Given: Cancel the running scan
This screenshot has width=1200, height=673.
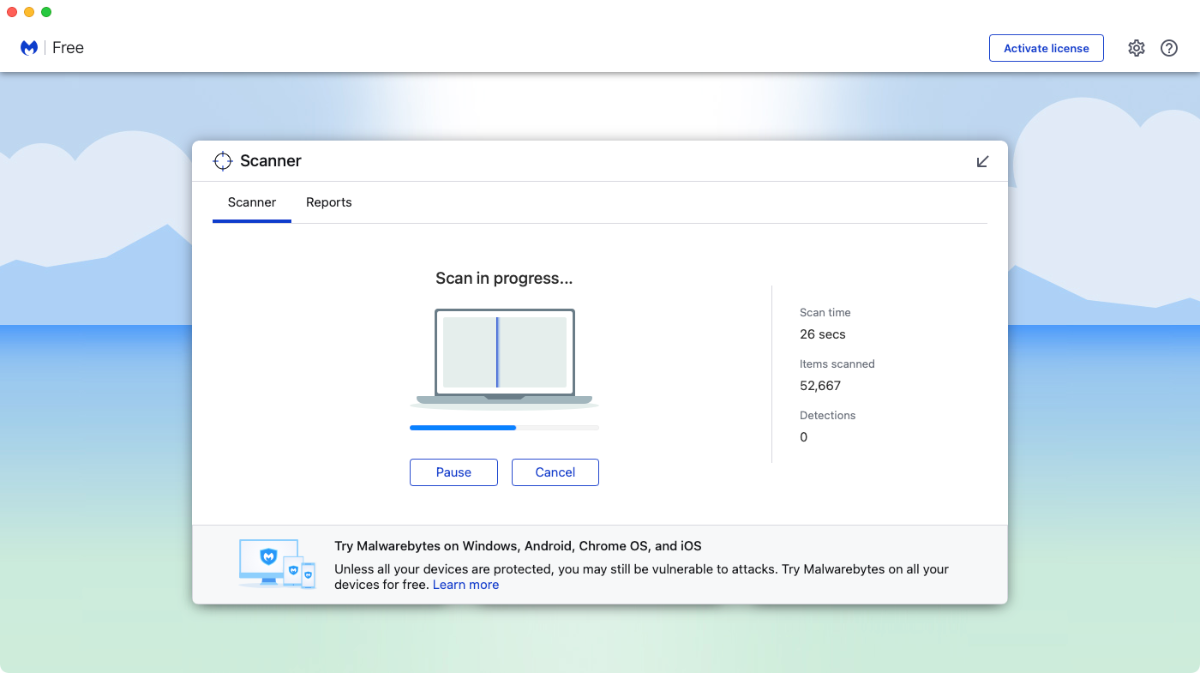Looking at the screenshot, I should coord(555,472).
